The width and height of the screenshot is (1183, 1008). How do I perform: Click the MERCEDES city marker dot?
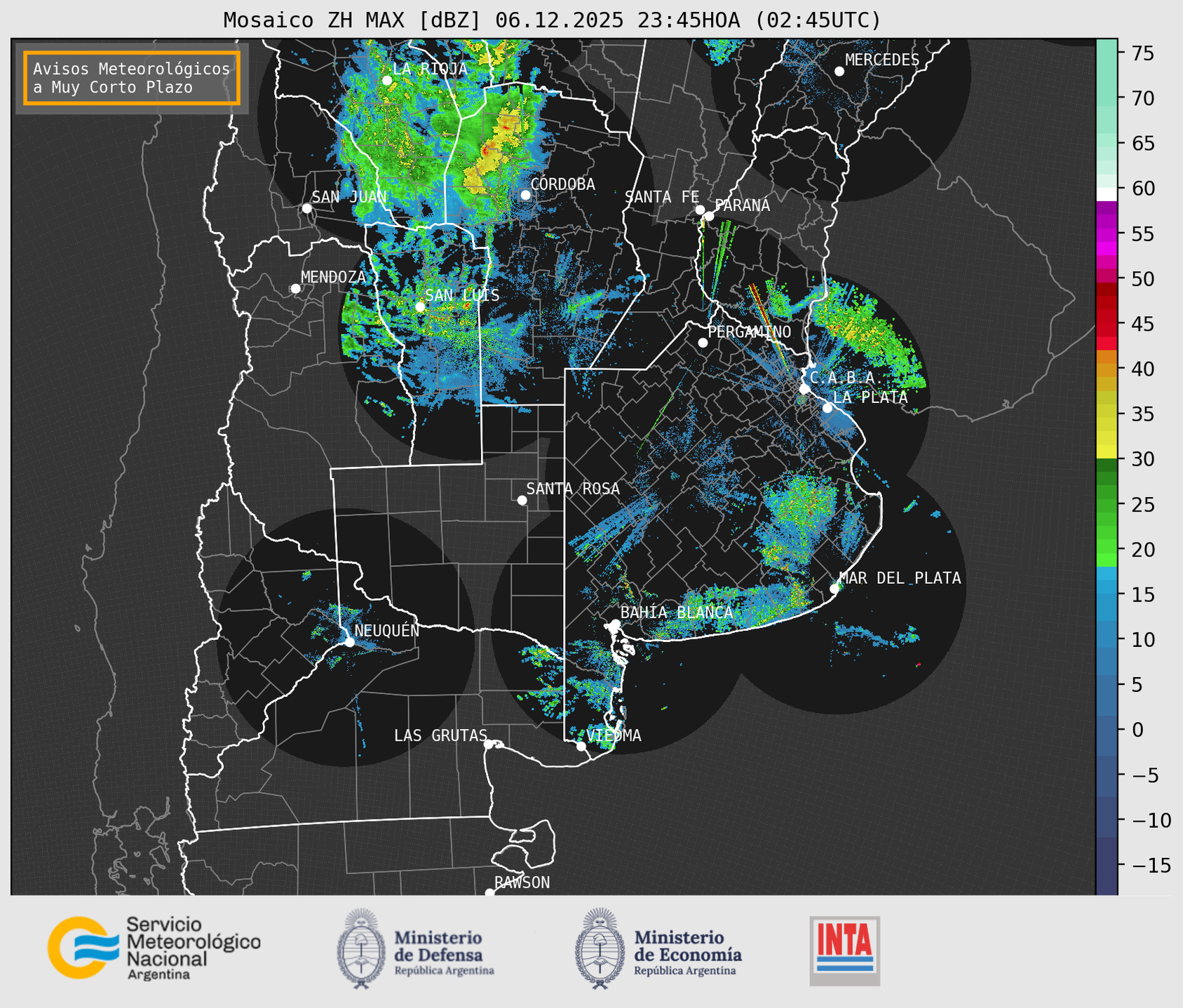[x=839, y=71]
